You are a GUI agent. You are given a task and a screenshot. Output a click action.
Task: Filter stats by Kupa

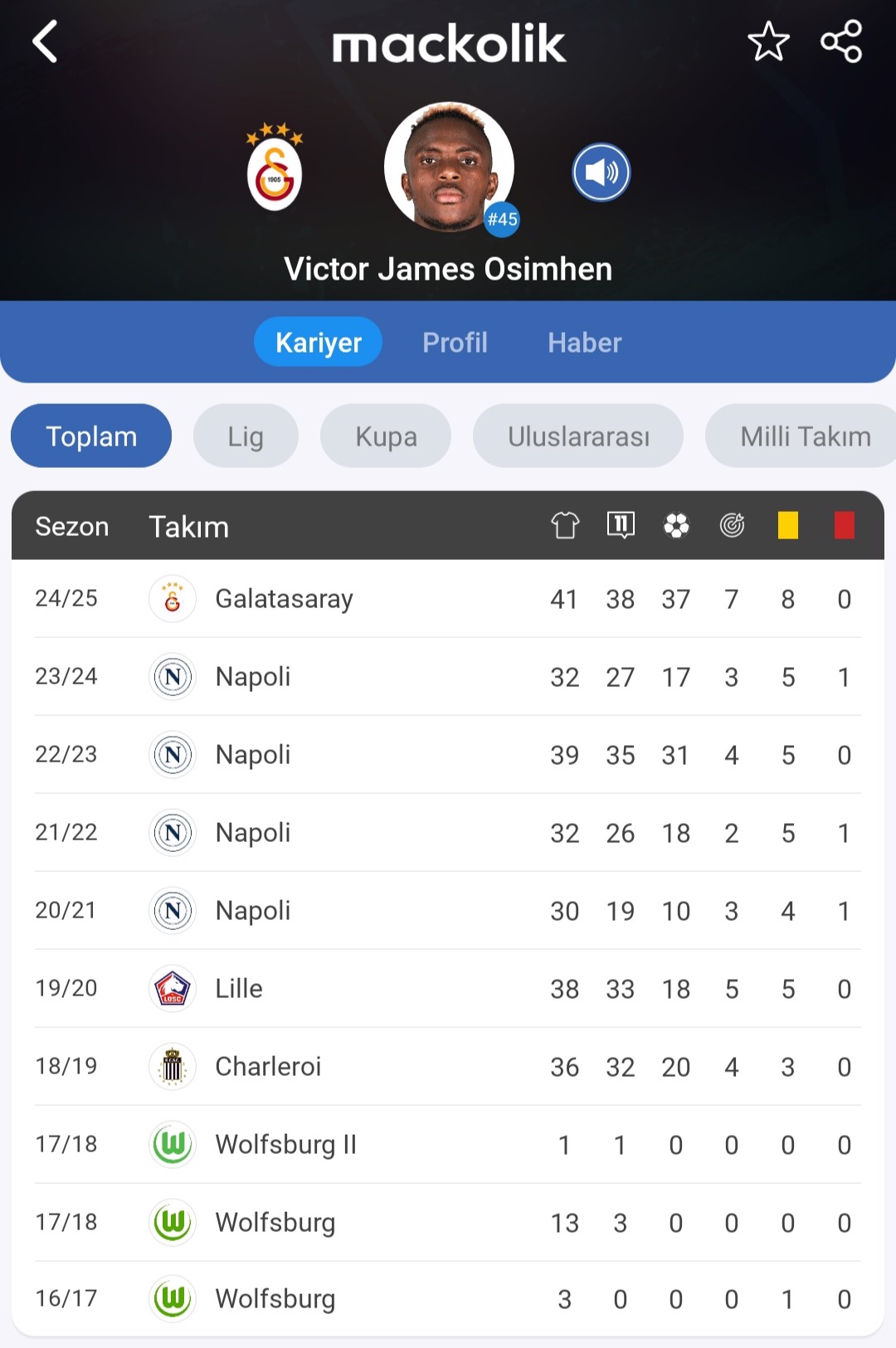pos(386,436)
